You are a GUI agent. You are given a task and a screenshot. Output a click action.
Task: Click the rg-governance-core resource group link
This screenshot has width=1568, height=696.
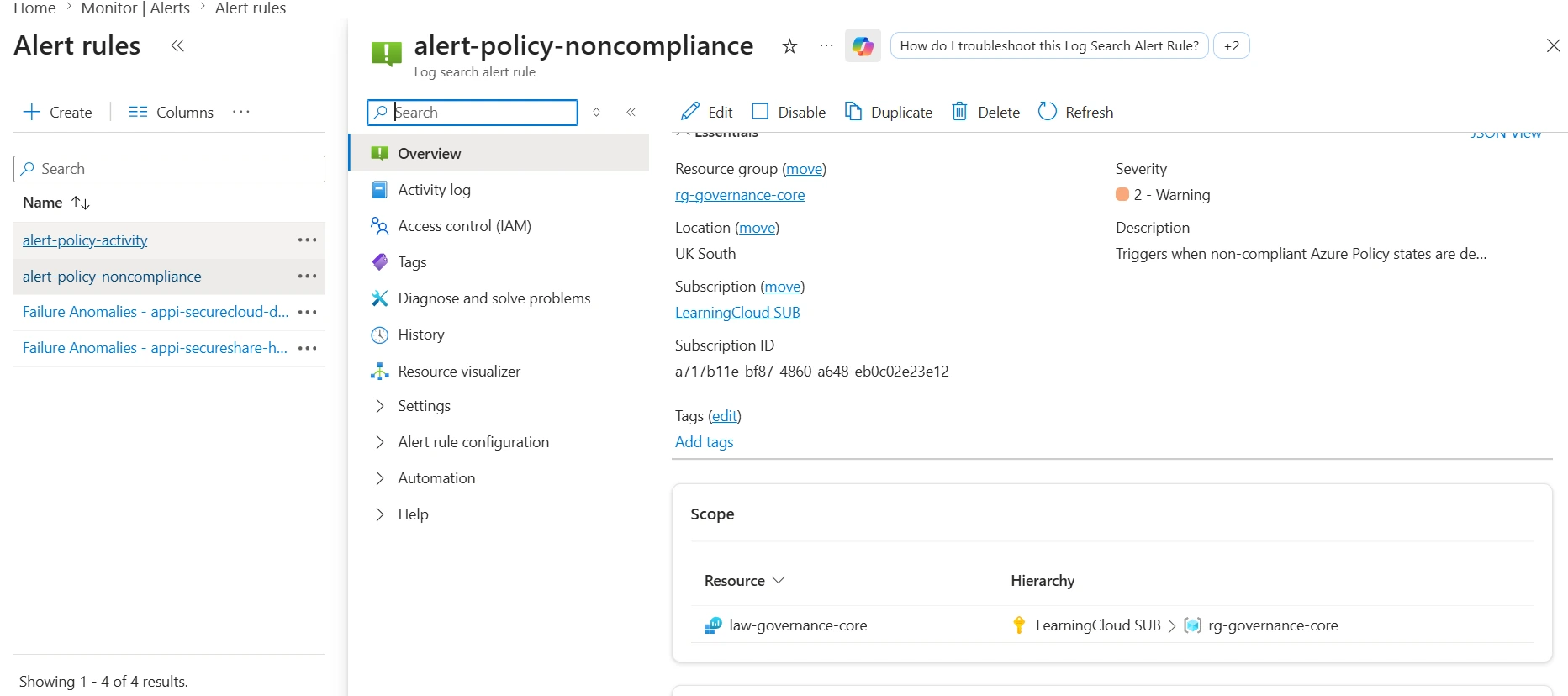point(739,195)
